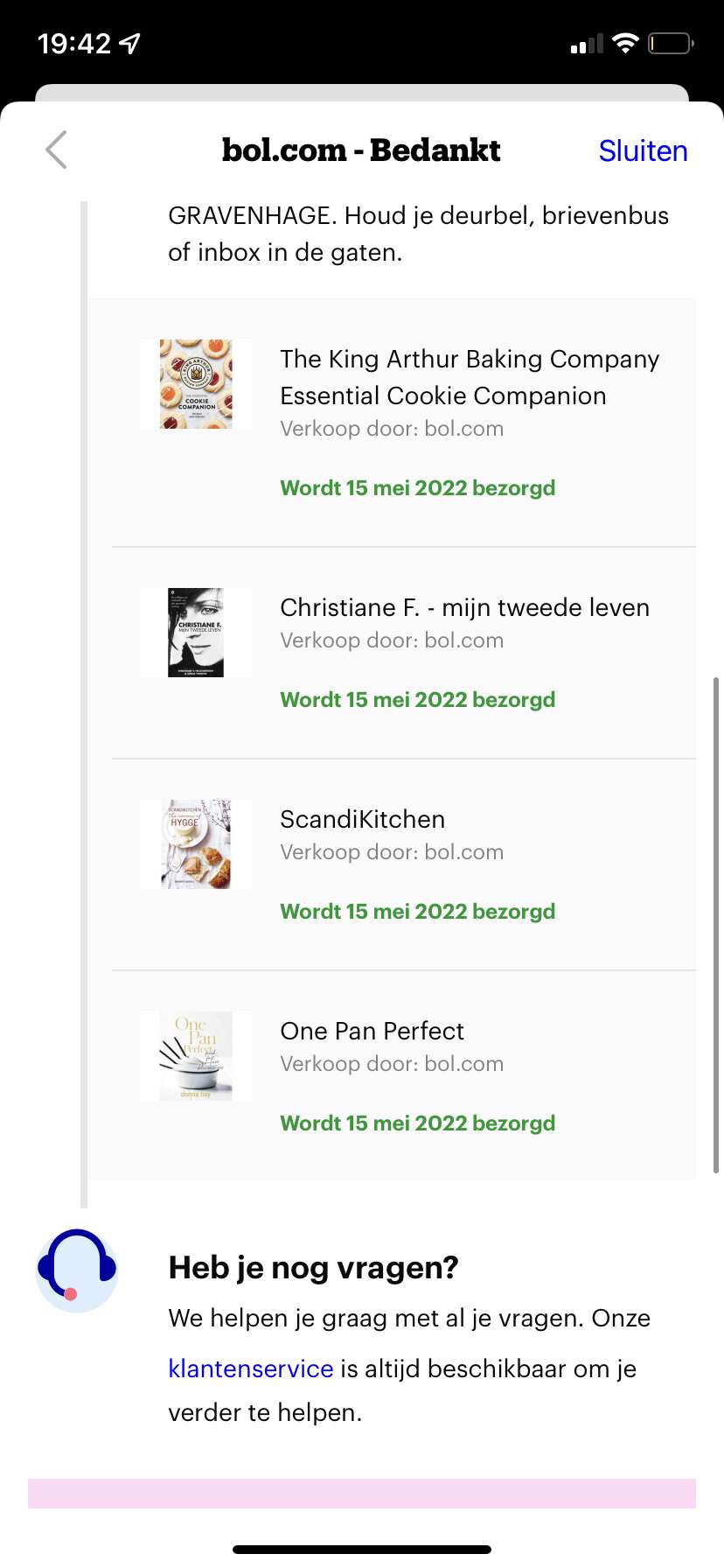Select 'Christiane F. - mijn tweede leven' title
724x1568 pixels.
pos(464,607)
